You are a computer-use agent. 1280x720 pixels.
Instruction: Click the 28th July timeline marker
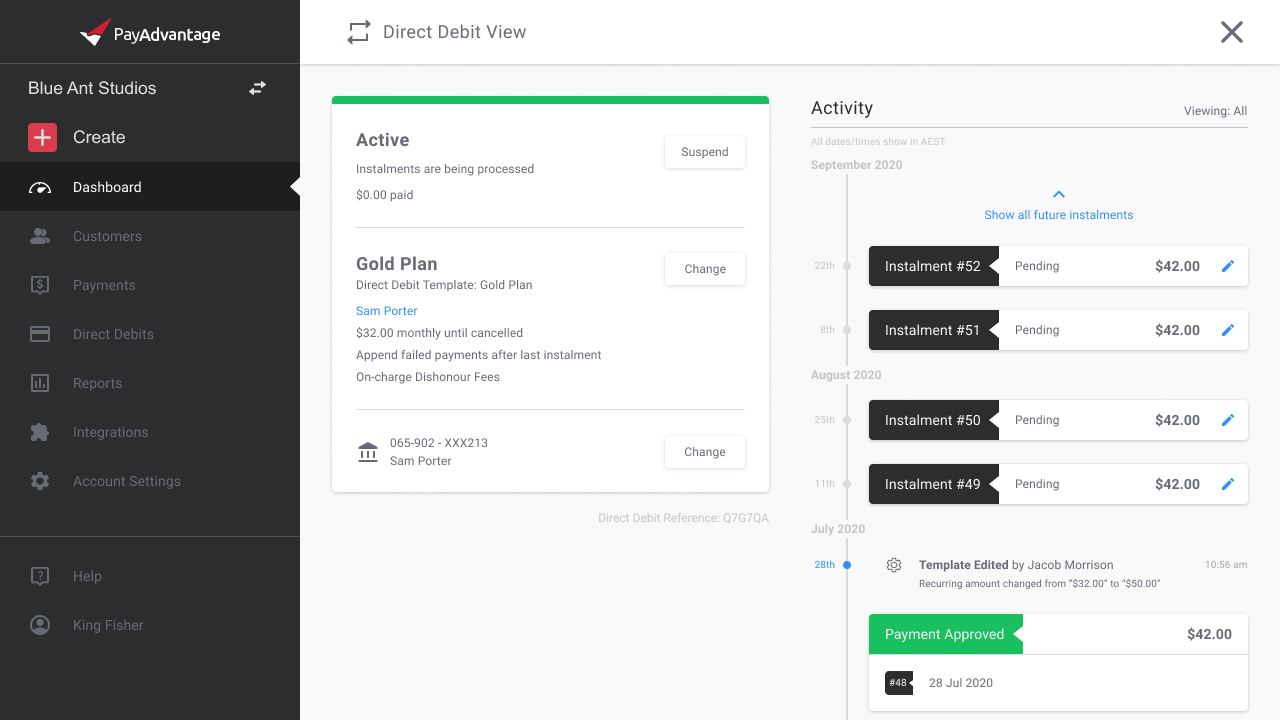coord(846,565)
